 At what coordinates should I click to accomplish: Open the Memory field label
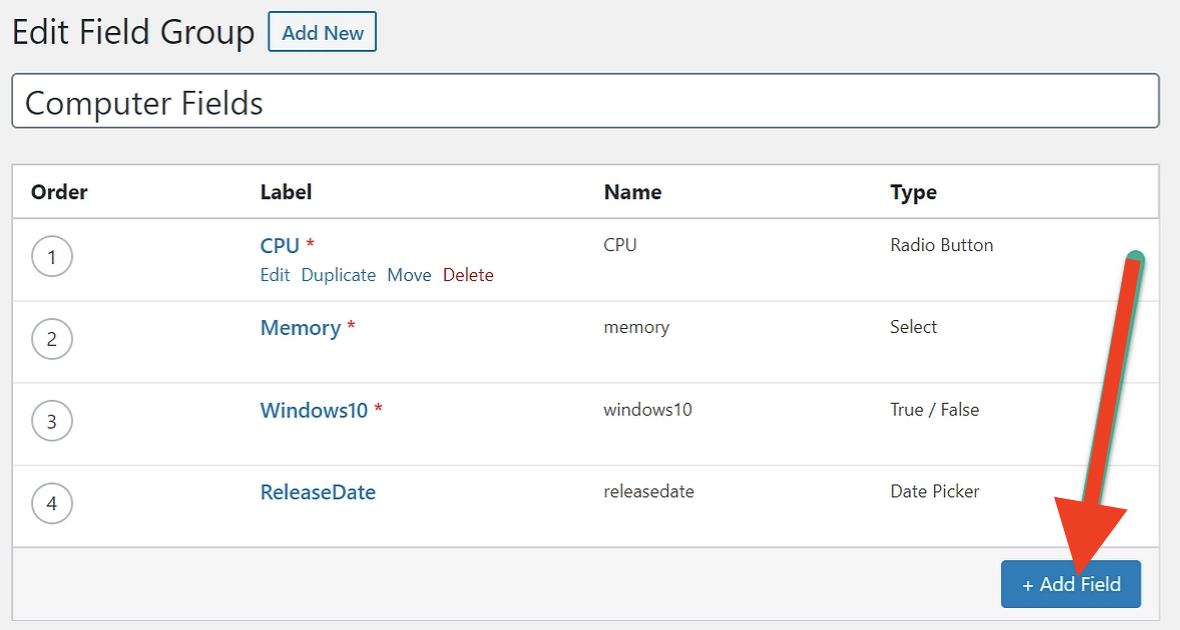tap(300, 328)
